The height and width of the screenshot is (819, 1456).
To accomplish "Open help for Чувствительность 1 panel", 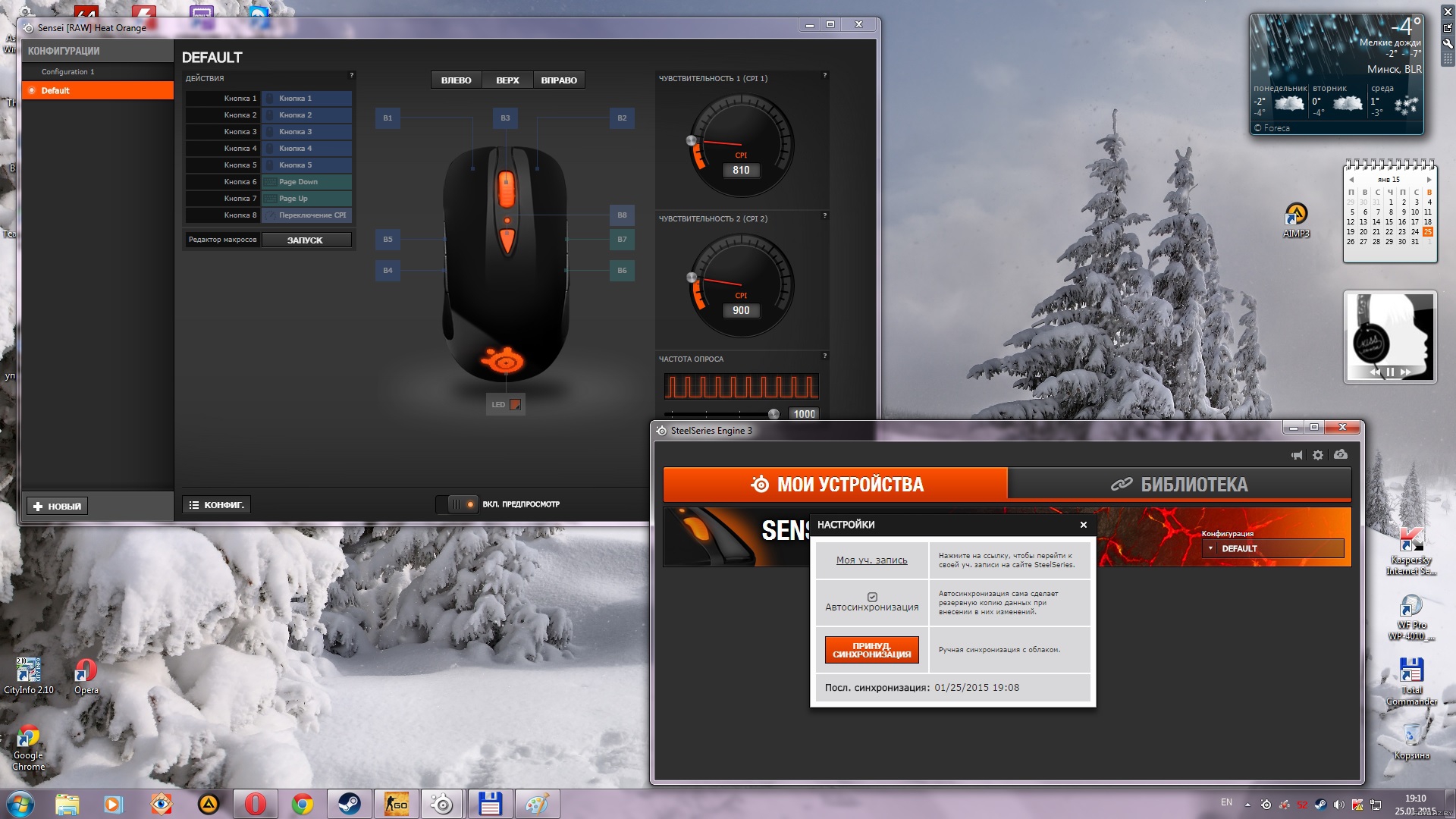I will pyautogui.click(x=825, y=75).
